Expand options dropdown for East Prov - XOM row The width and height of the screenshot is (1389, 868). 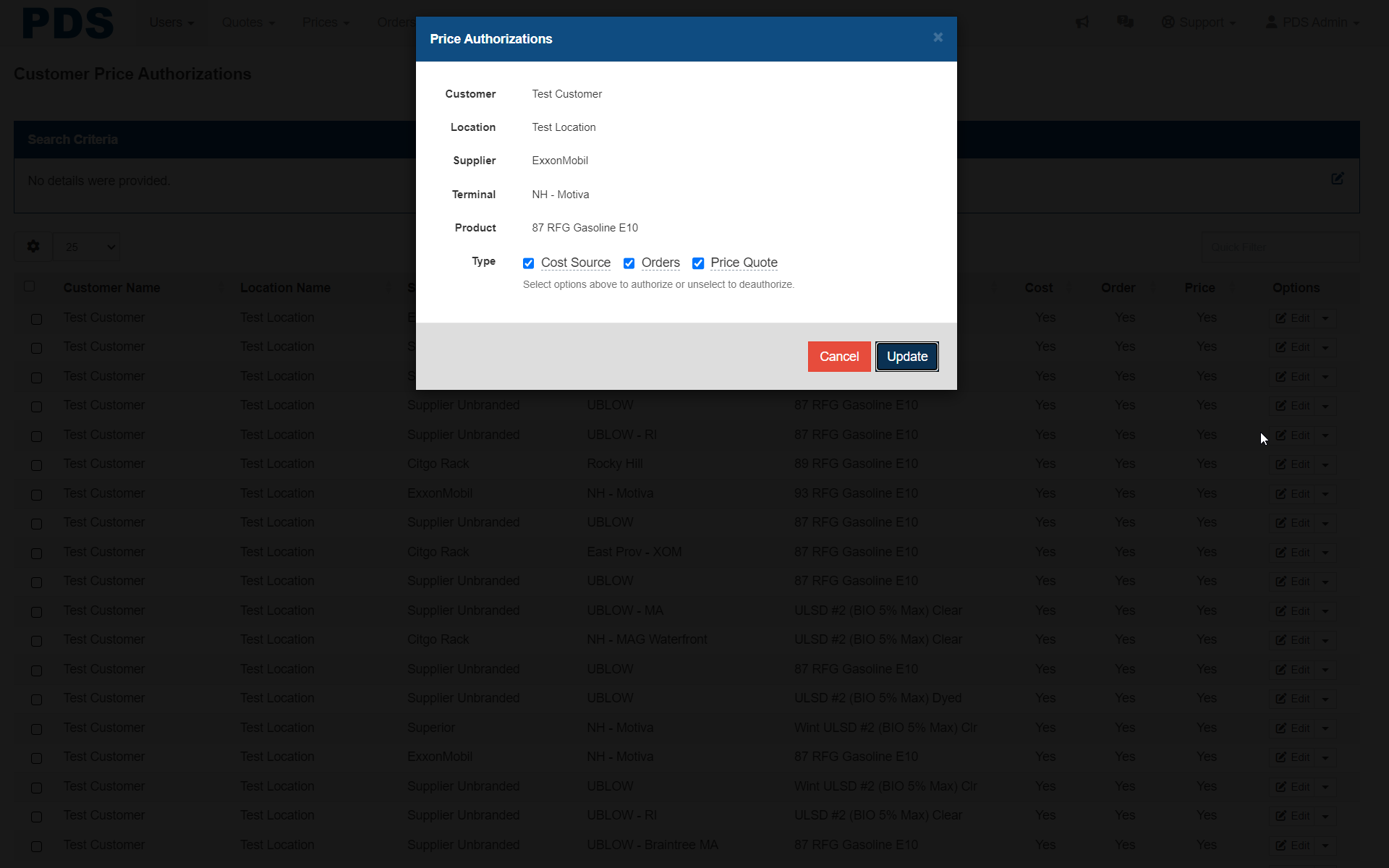tap(1325, 553)
